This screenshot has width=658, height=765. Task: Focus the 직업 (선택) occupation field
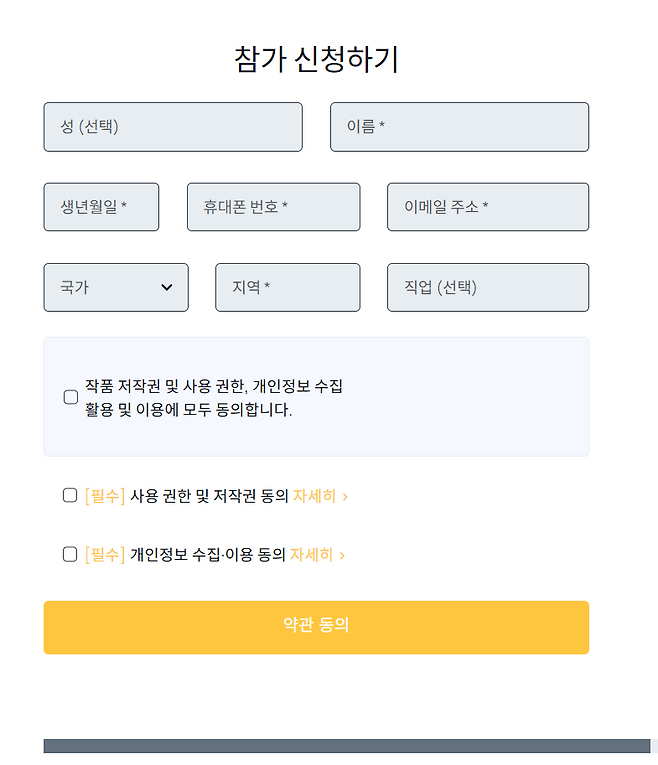click(487, 287)
